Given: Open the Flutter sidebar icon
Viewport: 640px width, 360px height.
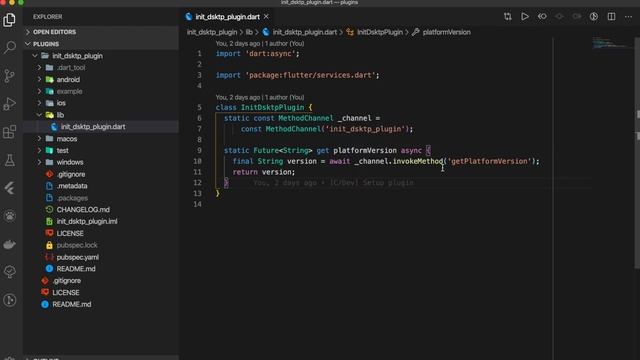Looking at the screenshot, I should tap(9, 188).
